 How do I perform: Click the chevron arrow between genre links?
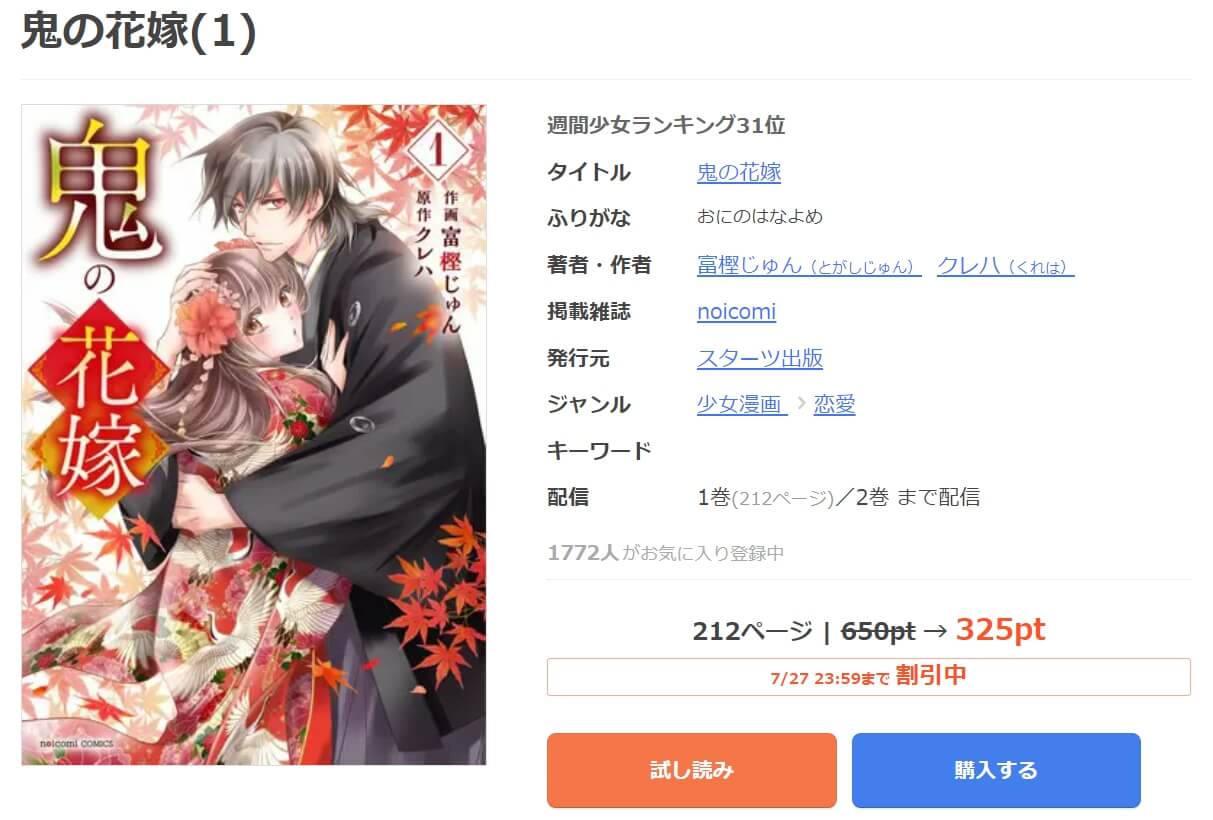point(801,406)
